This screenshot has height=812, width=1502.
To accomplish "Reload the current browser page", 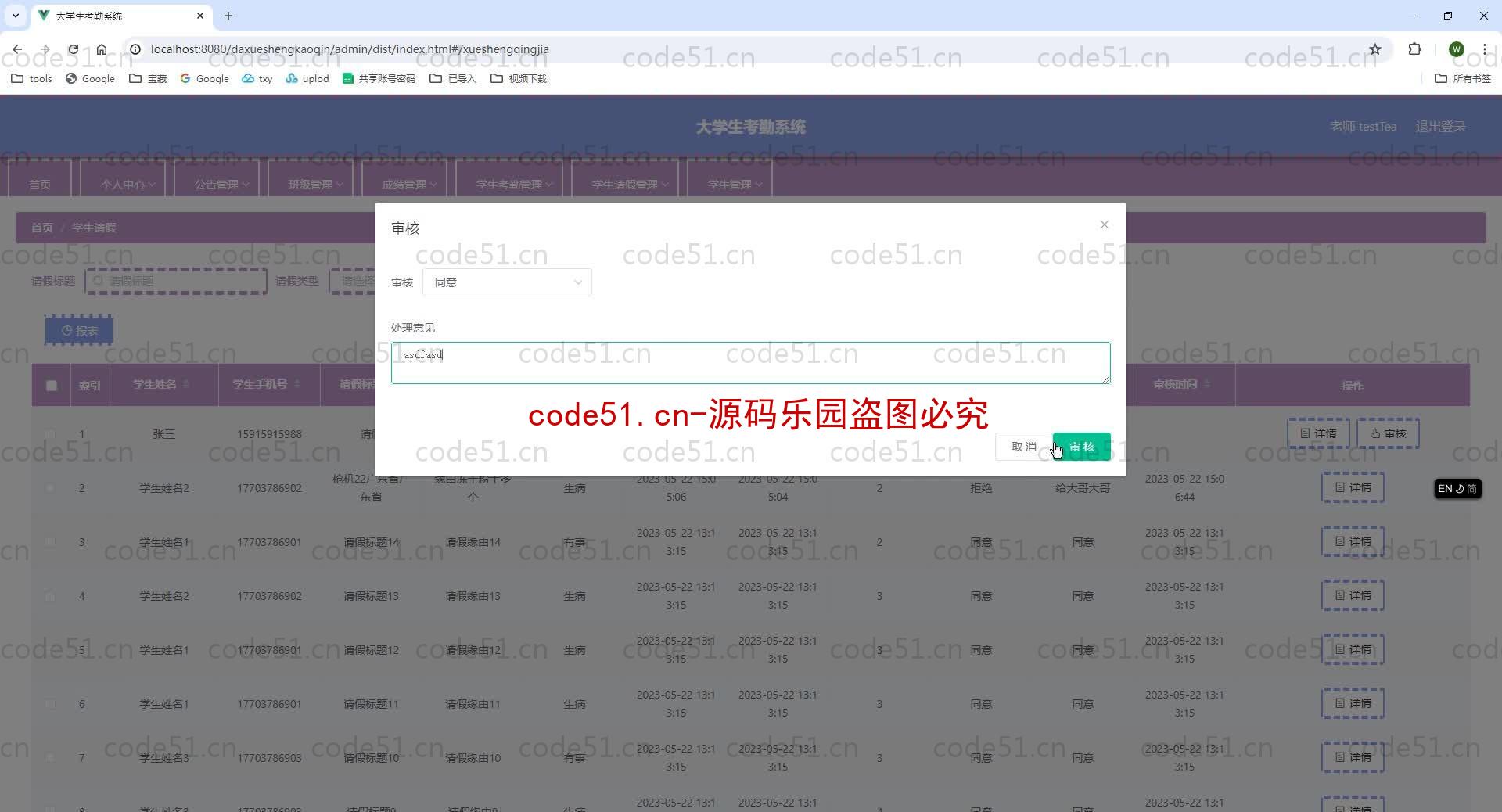I will (x=73, y=49).
